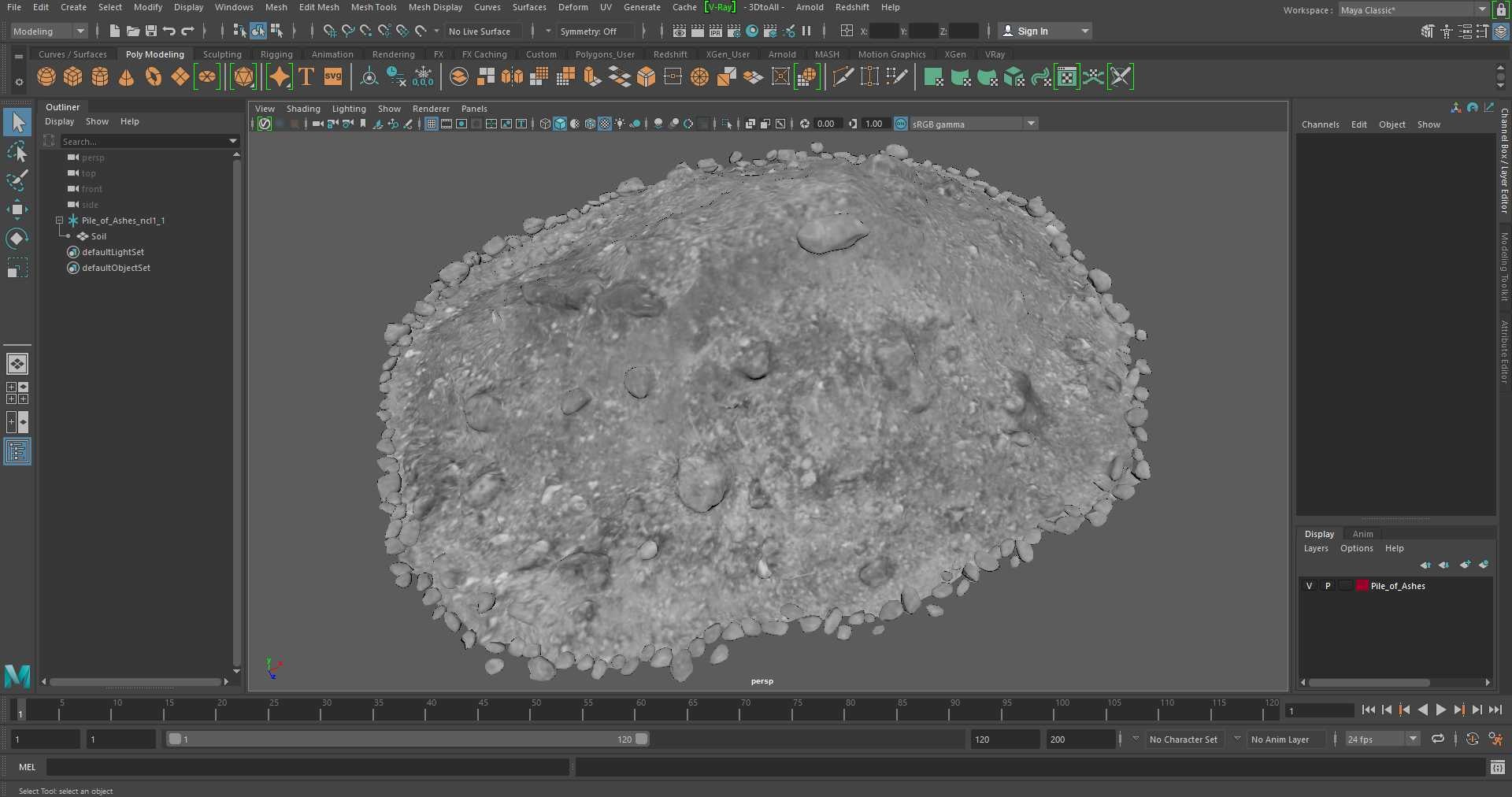Toggle textured display in viewport toolbar
The height and width of the screenshot is (797, 1512).
point(605,124)
